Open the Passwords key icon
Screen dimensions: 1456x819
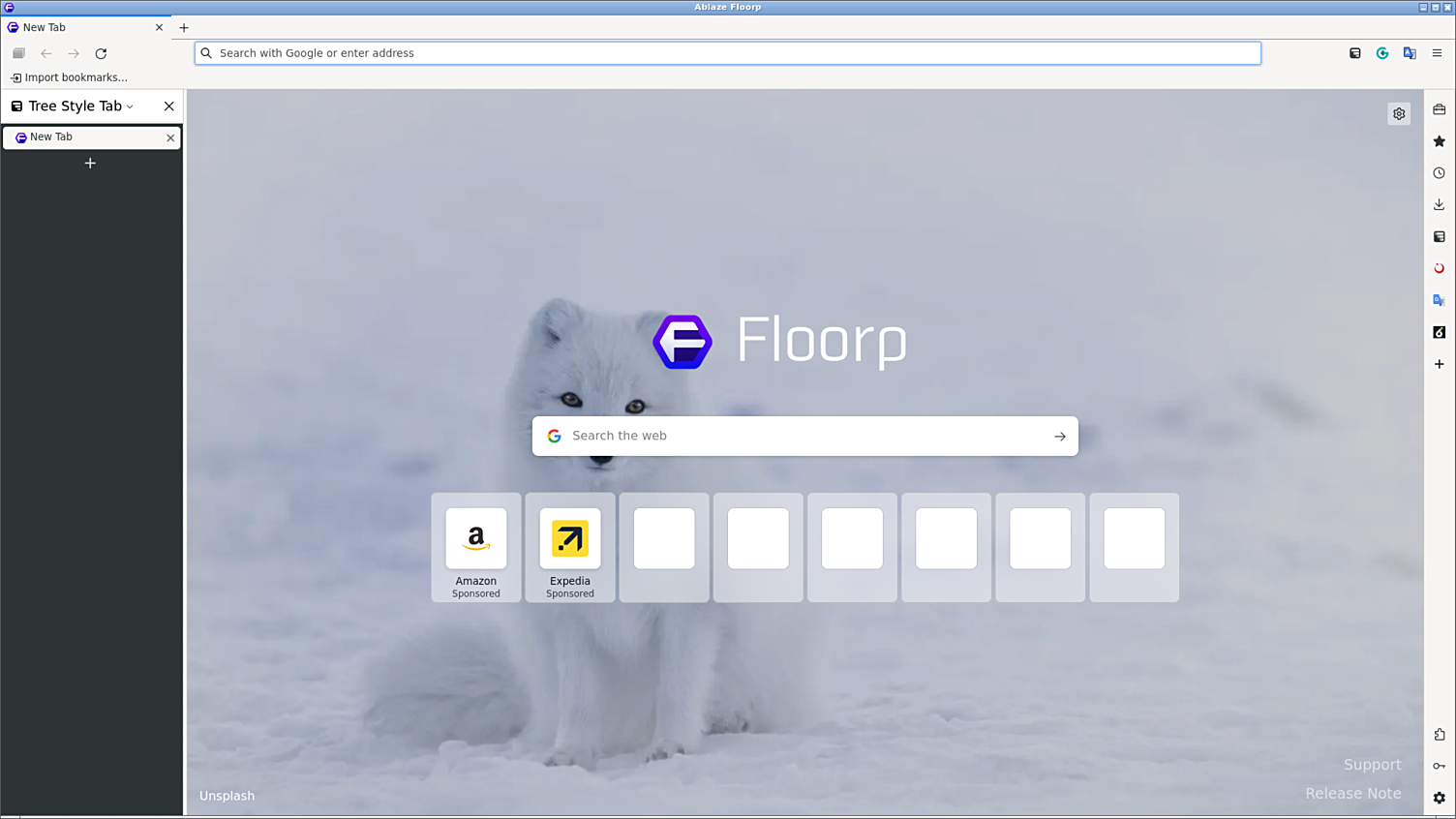[1439, 766]
